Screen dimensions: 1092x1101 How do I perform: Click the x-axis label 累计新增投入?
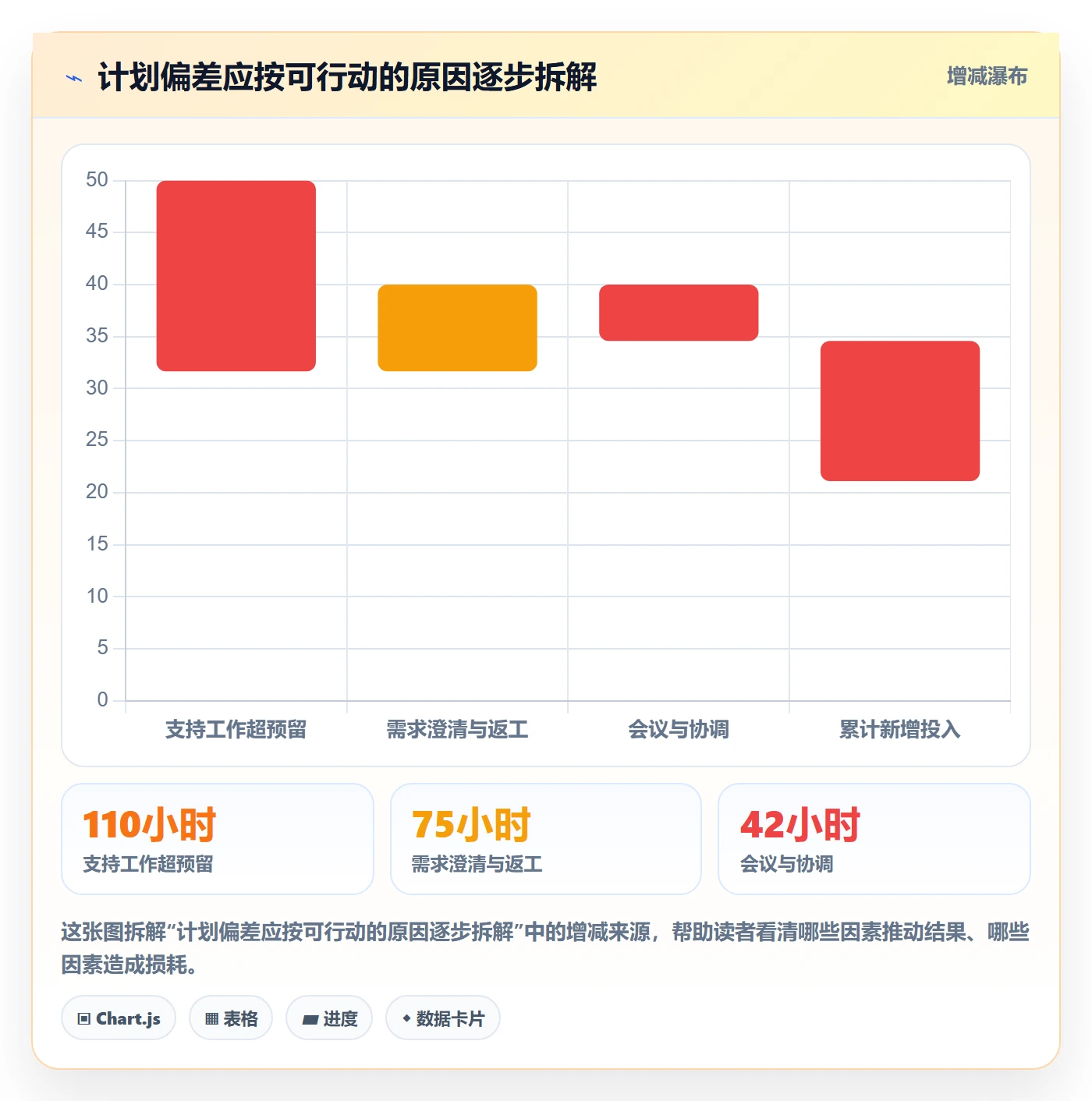pyautogui.click(x=900, y=730)
